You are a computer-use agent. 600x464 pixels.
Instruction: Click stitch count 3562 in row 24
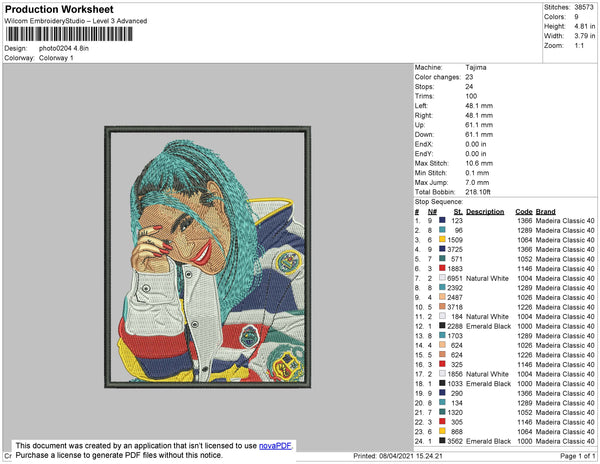point(455,441)
